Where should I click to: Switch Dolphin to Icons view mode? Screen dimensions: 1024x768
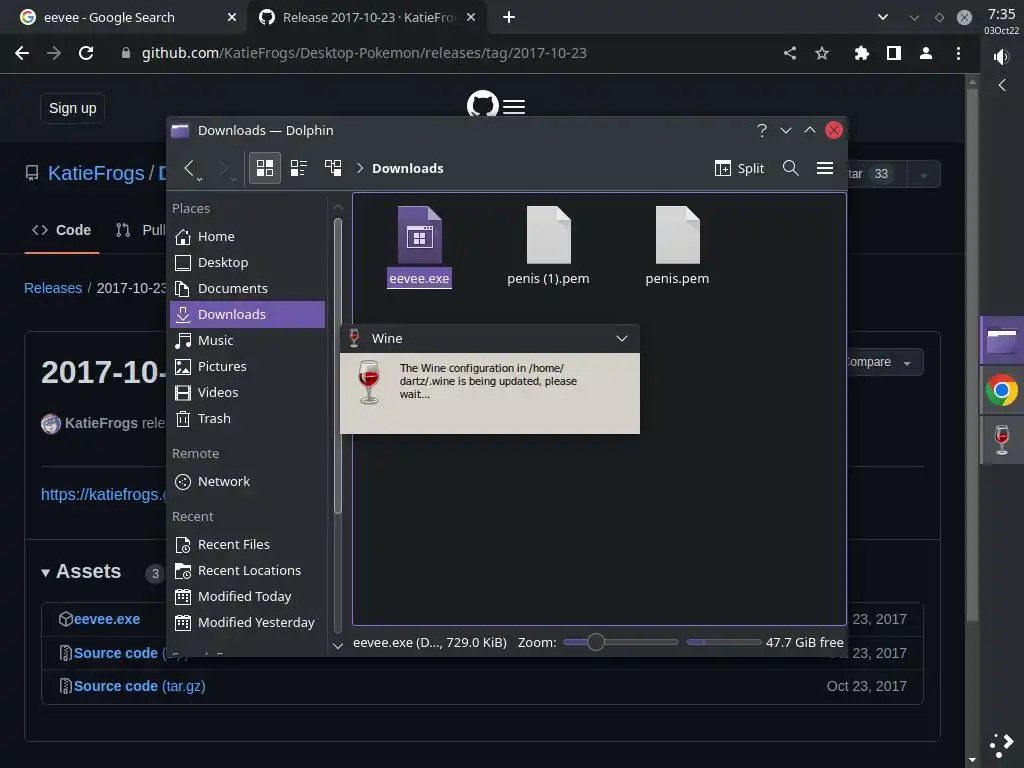264,168
